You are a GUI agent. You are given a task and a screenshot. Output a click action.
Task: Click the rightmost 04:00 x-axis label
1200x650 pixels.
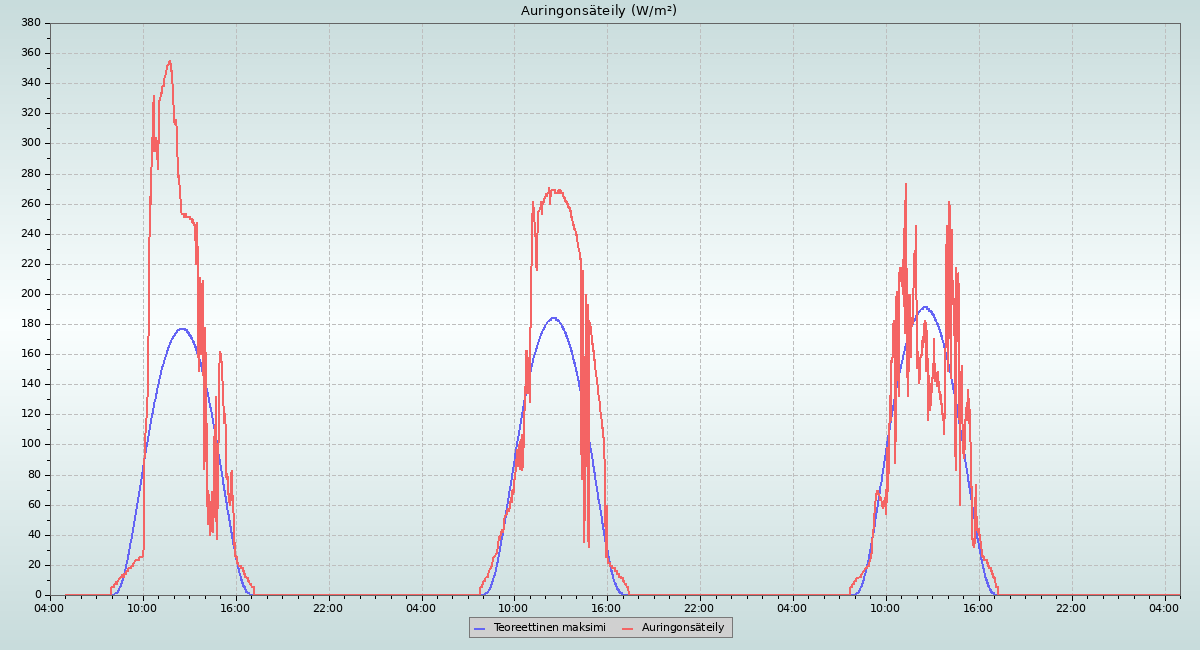click(1164, 608)
